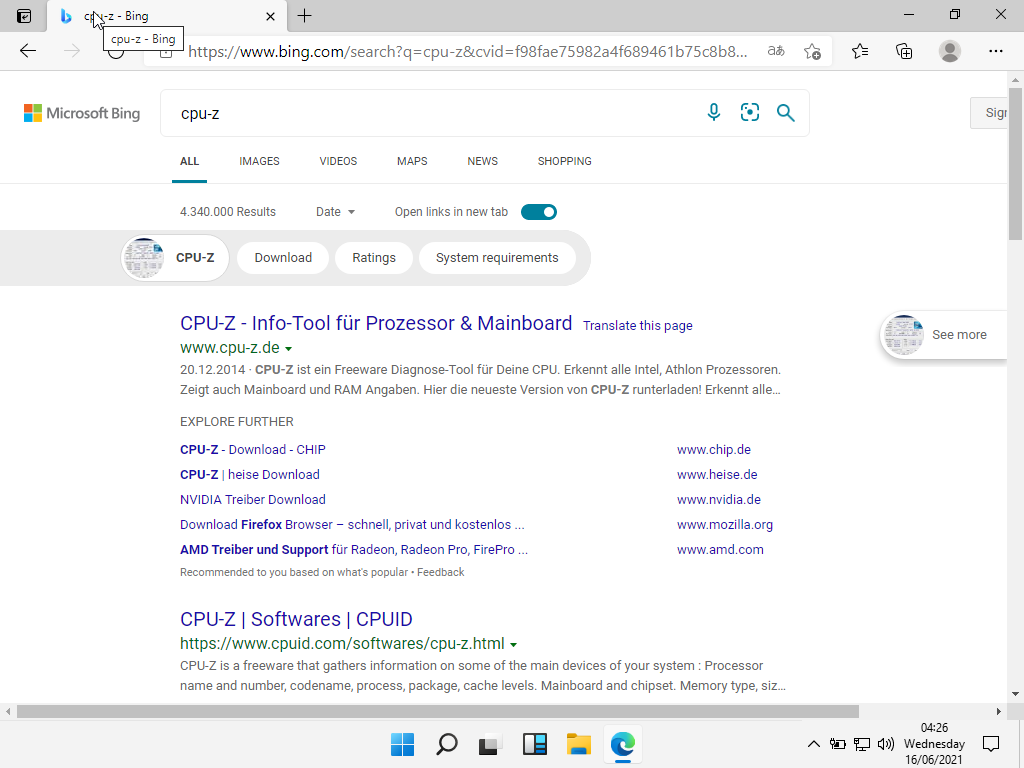1024x768 pixels.
Task: Open www.mozilla.org link
Action: (x=725, y=524)
